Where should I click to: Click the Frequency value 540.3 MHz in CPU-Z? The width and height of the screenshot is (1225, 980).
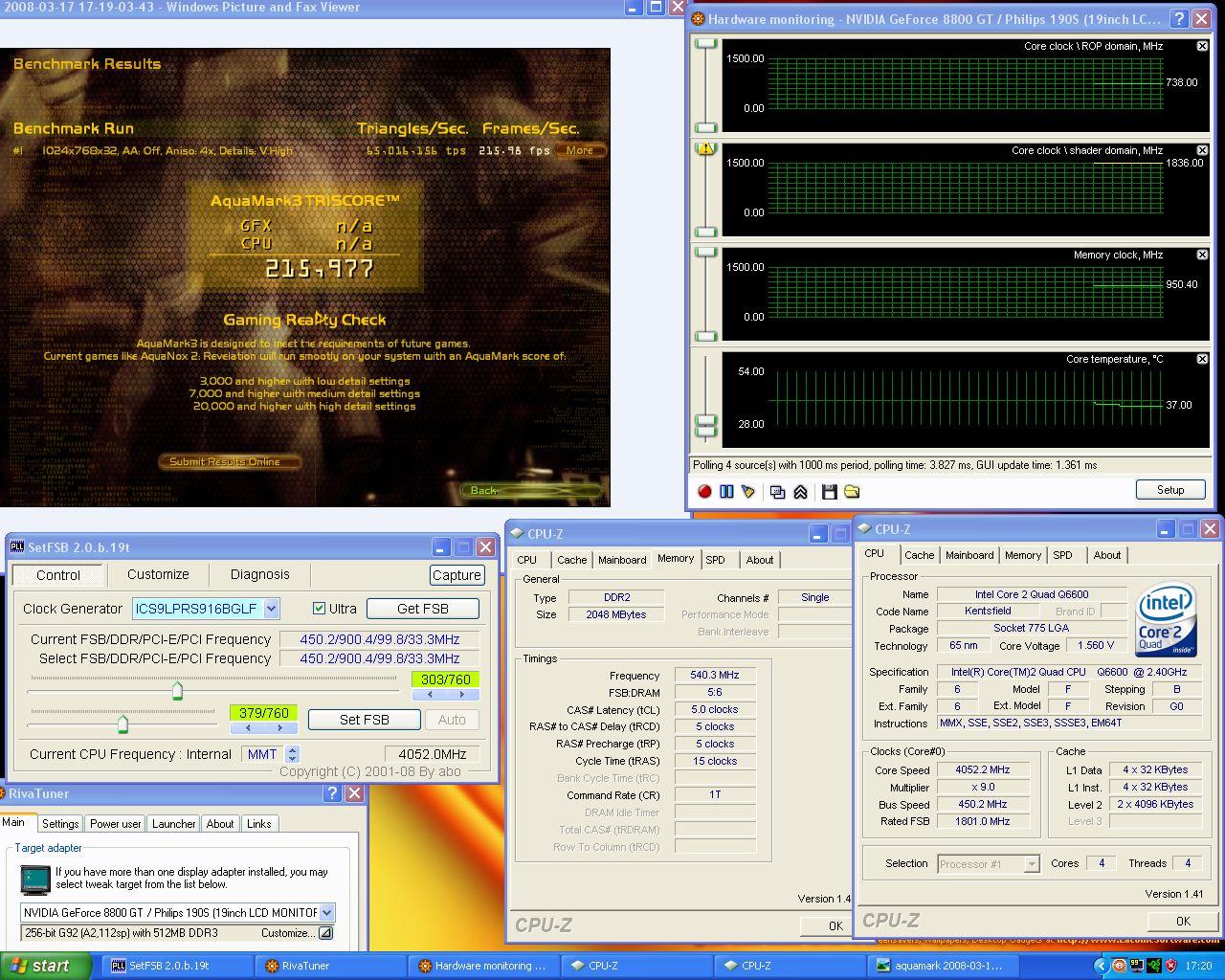coord(714,675)
